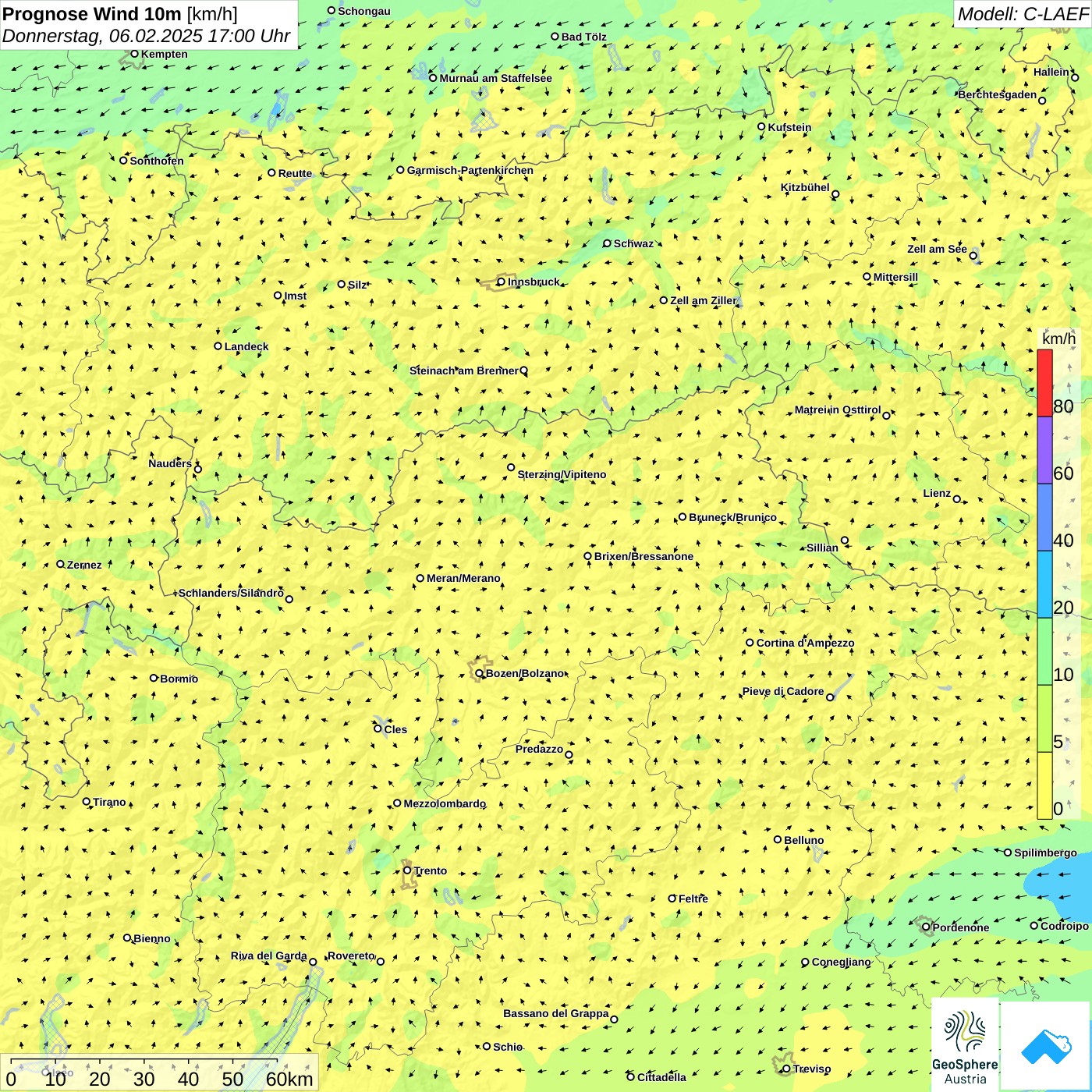This screenshot has height=1092, width=1092.
Task: Select the 'Mezzolombardo' label
Action: [x=445, y=803]
